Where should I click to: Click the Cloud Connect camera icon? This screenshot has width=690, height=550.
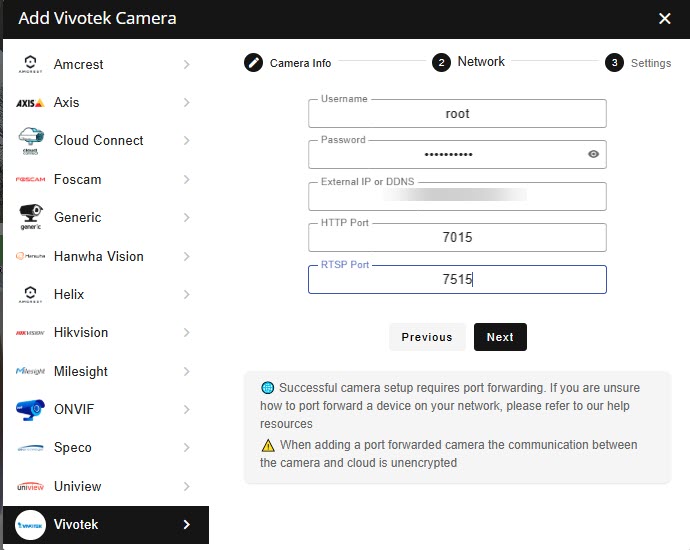pos(30,141)
